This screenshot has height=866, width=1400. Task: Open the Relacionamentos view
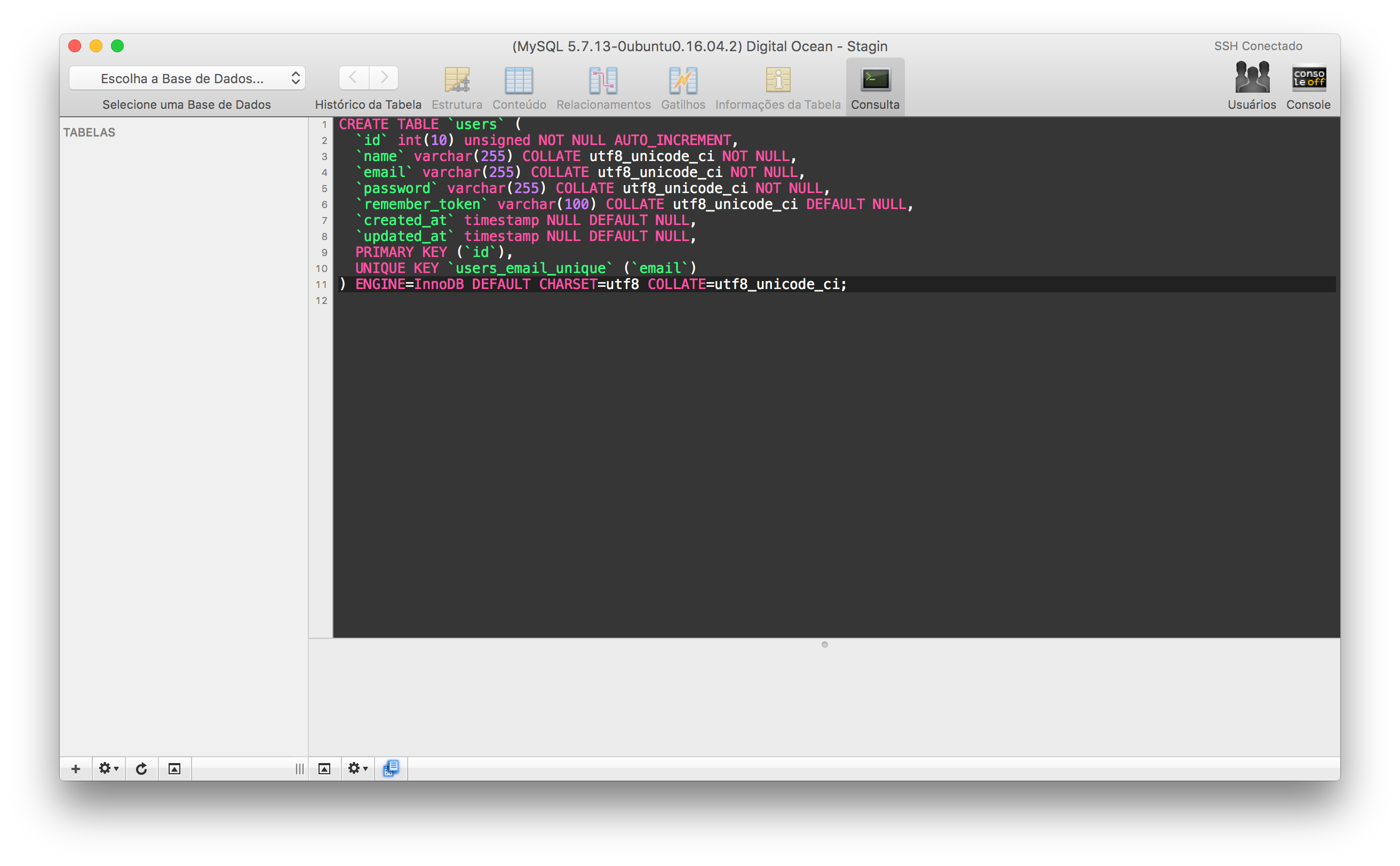(603, 87)
